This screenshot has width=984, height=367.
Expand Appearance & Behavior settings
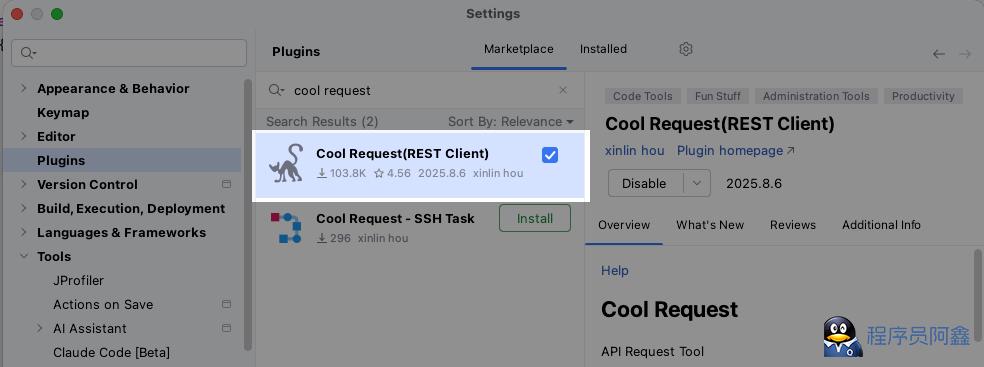(24, 88)
